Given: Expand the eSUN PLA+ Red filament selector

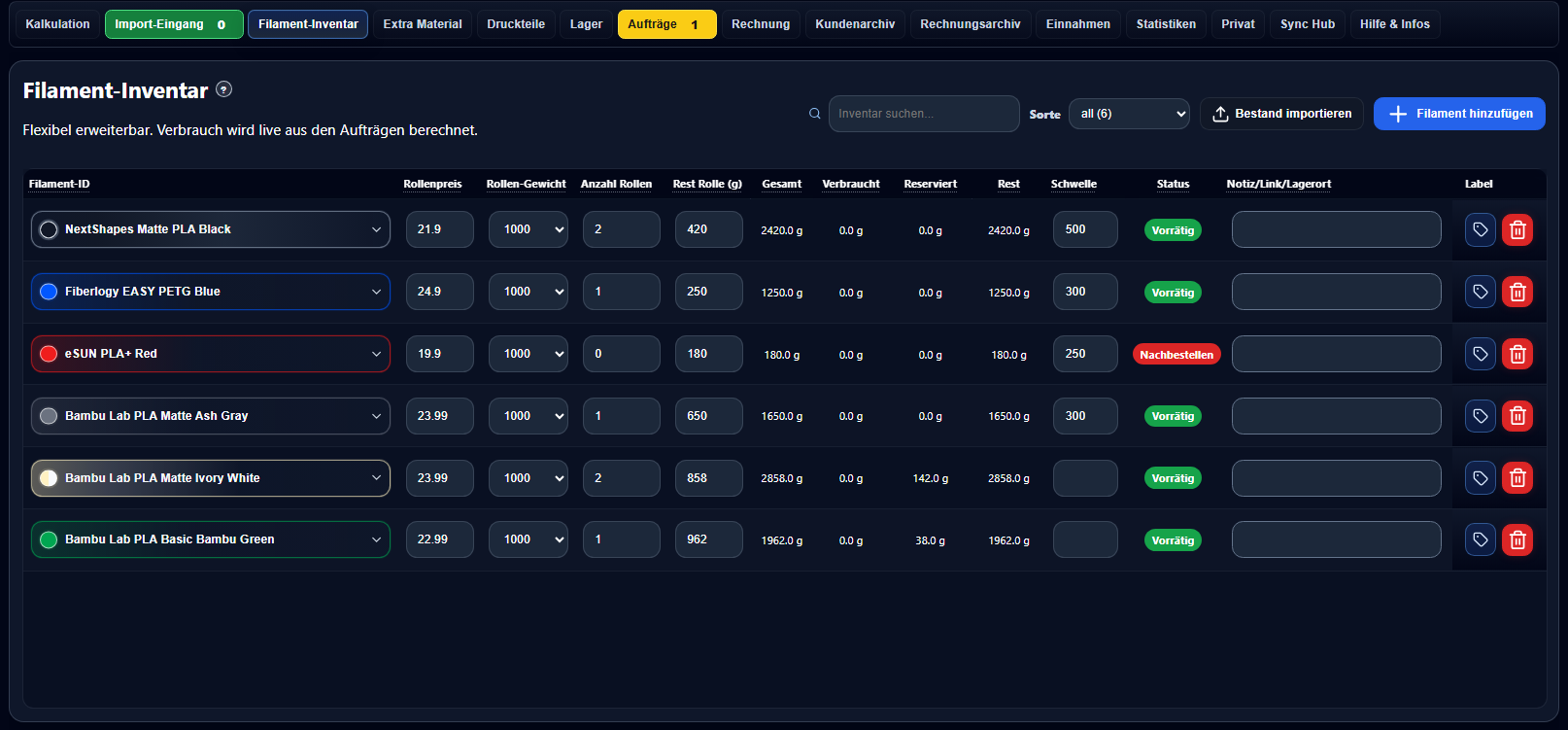Looking at the screenshot, I should (211, 354).
